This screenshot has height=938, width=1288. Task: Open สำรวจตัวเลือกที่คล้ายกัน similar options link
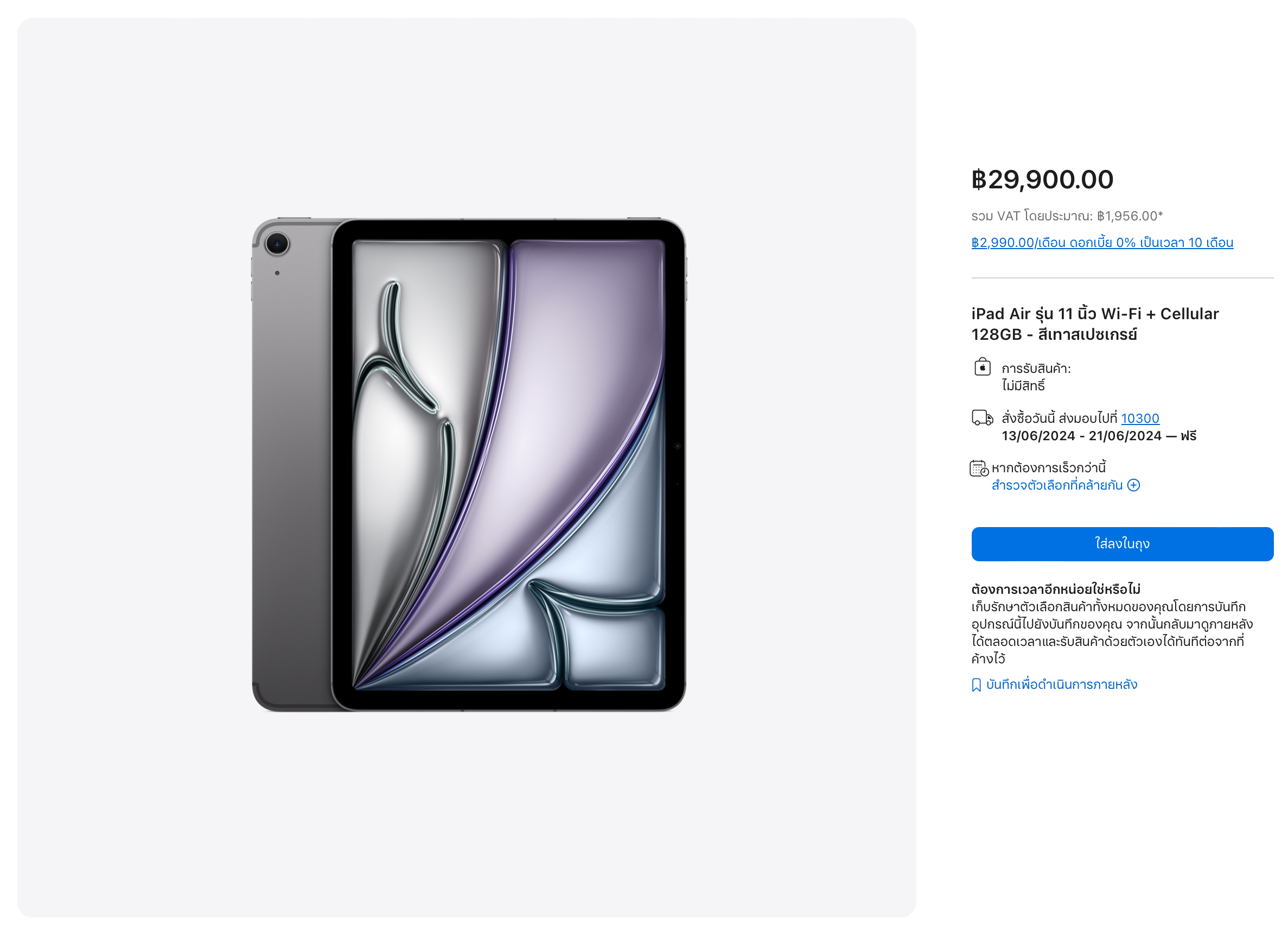coord(1057,485)
